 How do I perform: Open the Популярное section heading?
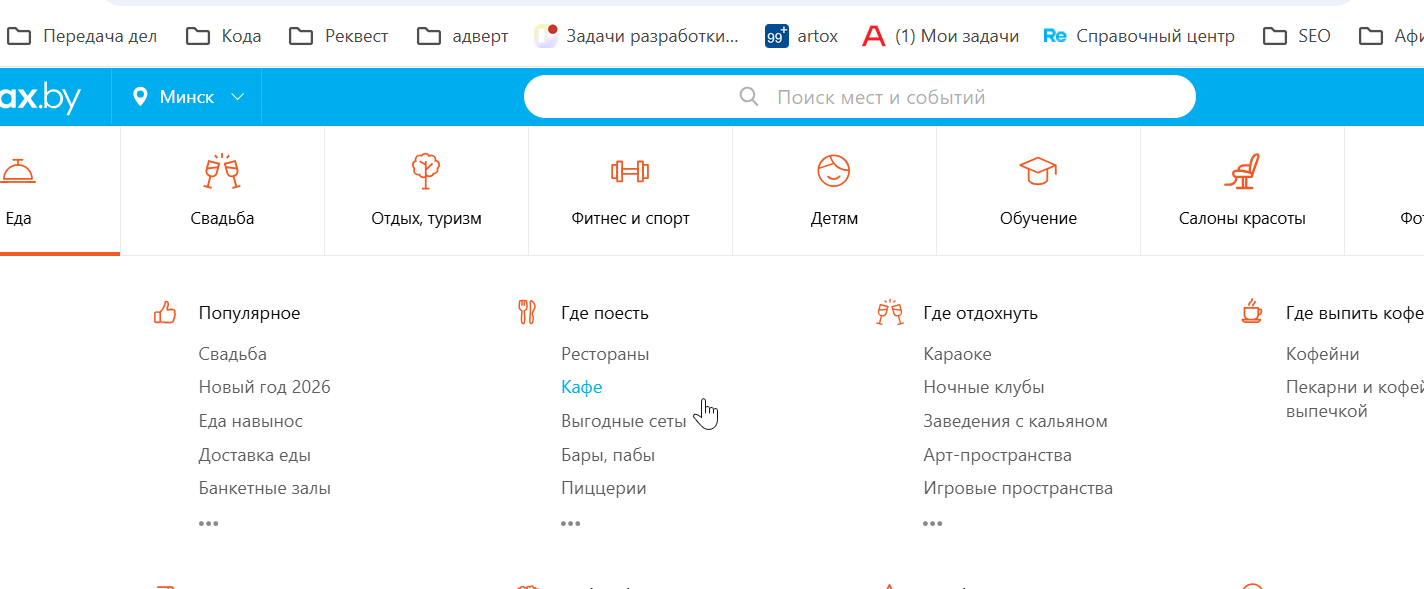[249, 313]
